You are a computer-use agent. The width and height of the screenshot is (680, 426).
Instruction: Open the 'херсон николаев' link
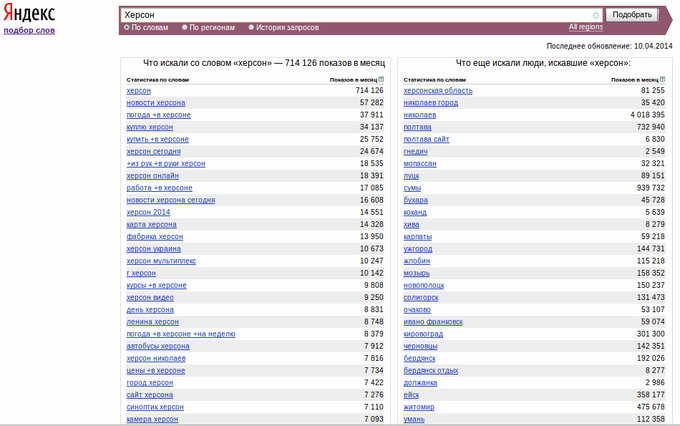click(x=156, y=358)
